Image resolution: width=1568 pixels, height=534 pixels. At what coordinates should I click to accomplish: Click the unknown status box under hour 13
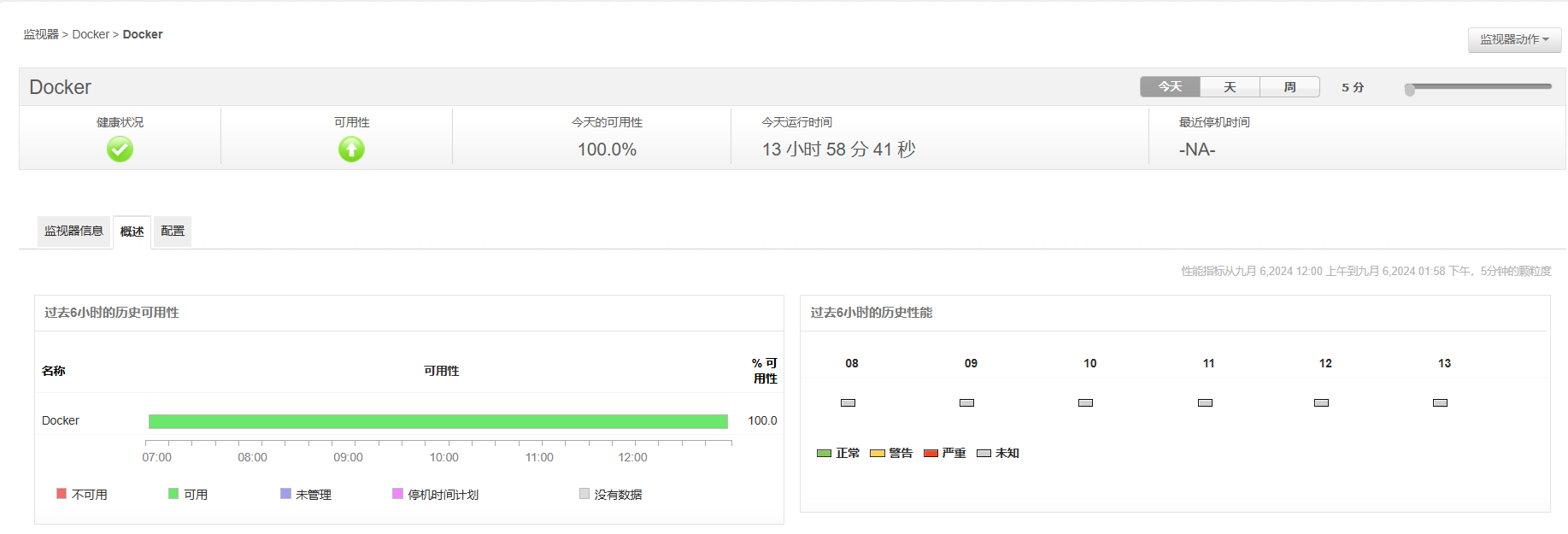[x=1440, y=402]
